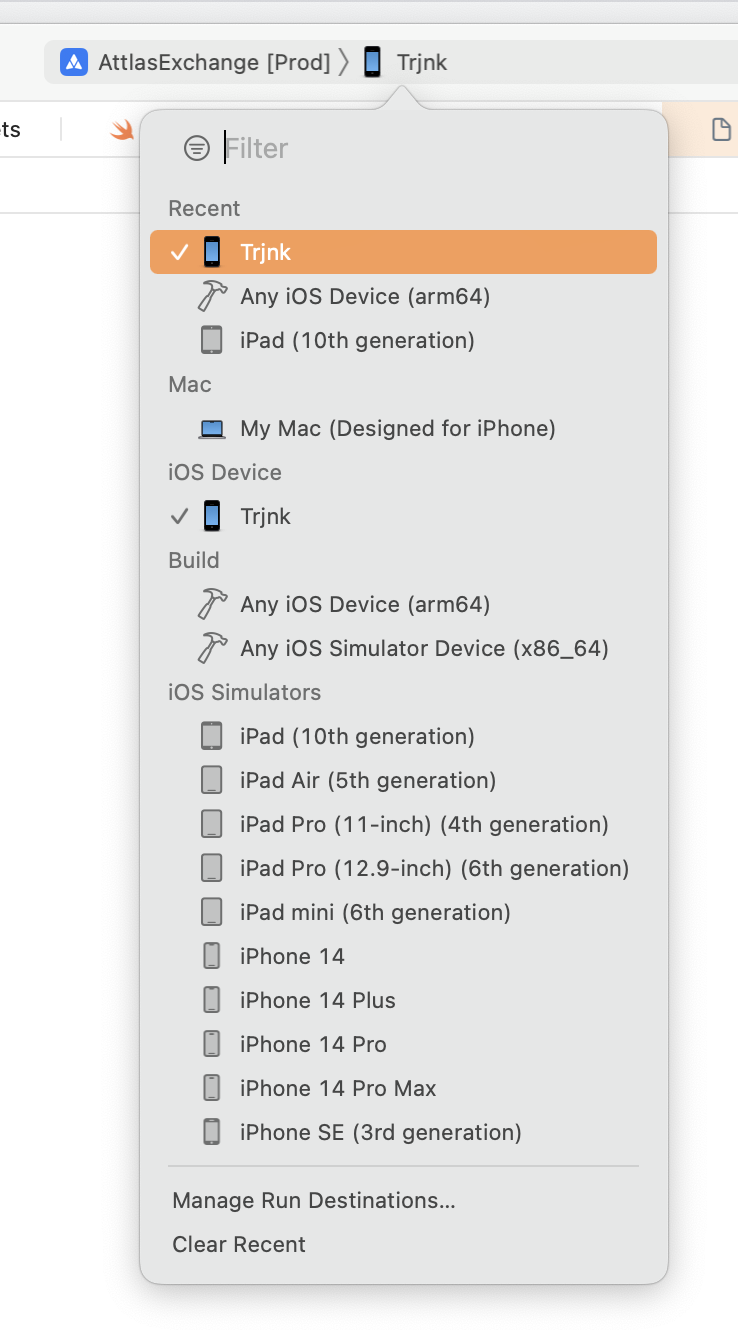
Task: Click the AttlasExchange app scheme icon
Action: click(74, 62)
